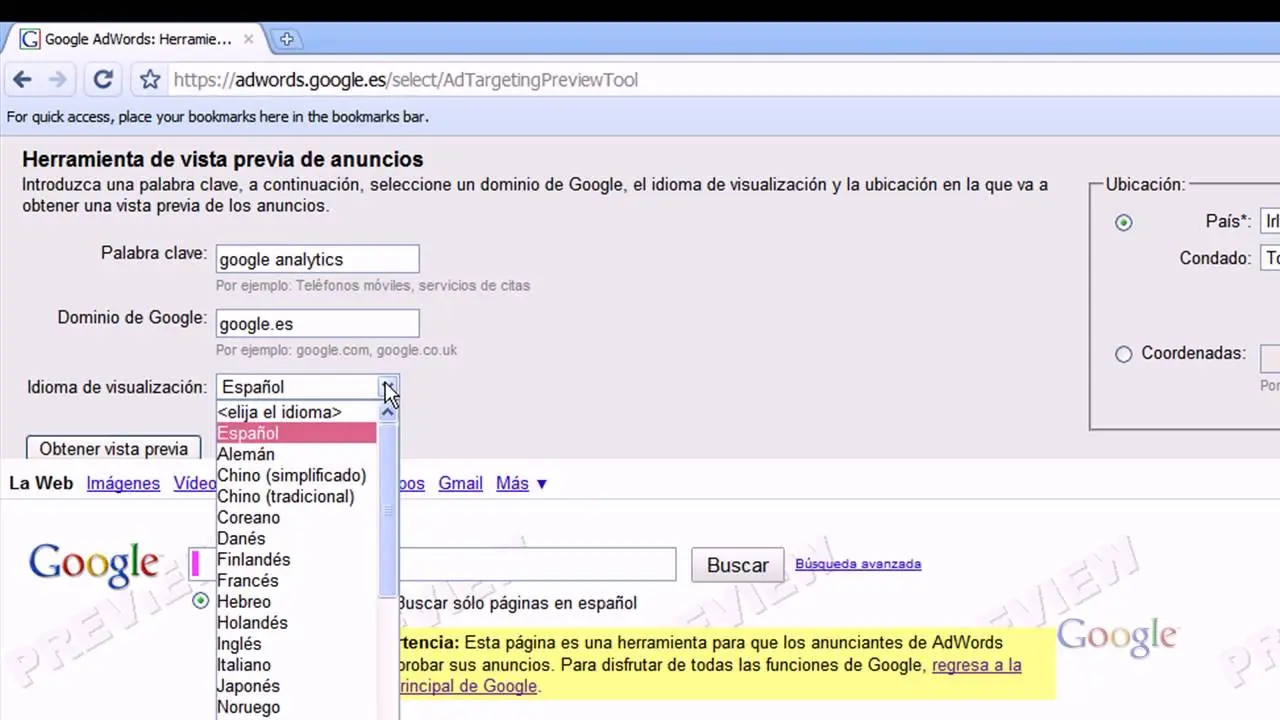This screenshot has width=1280, height=720.
Task: Click the language list scroll-up arrow
Action: point(388,412)
